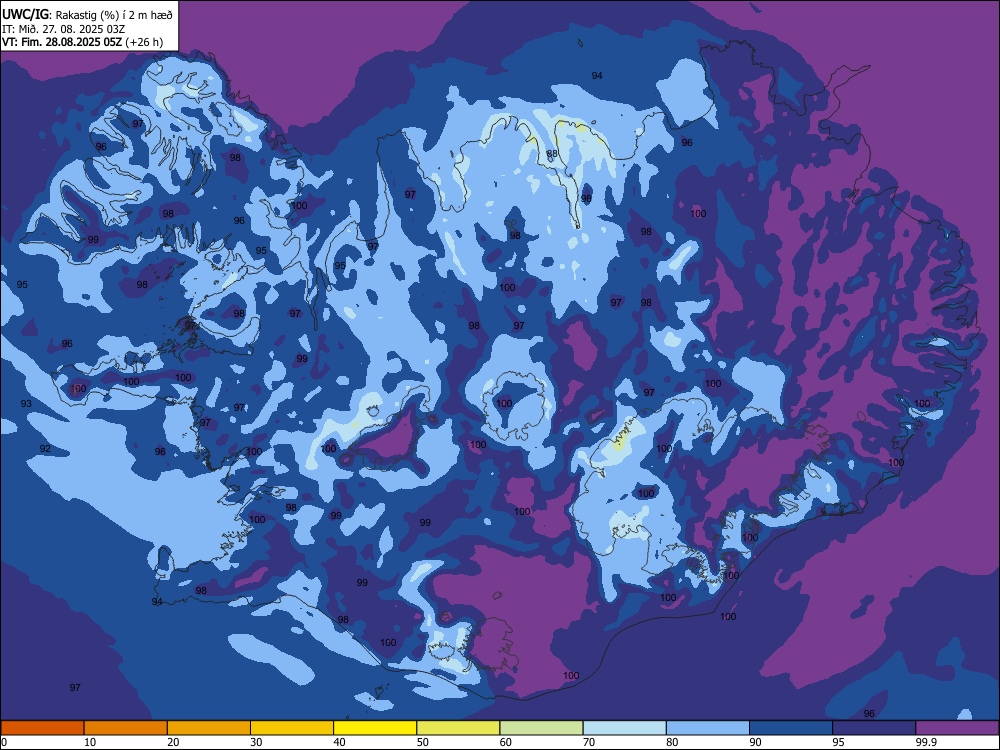Click the legend scale label '99.9'
This screenshot has width=1000, height=750.
click(925, 742)
